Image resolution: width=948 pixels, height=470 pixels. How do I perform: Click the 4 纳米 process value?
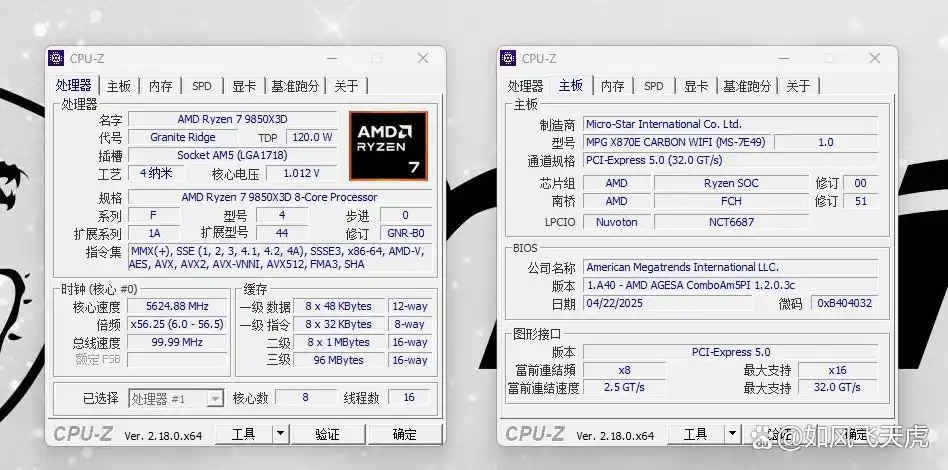pyautogui.click(x=156, y=174)
